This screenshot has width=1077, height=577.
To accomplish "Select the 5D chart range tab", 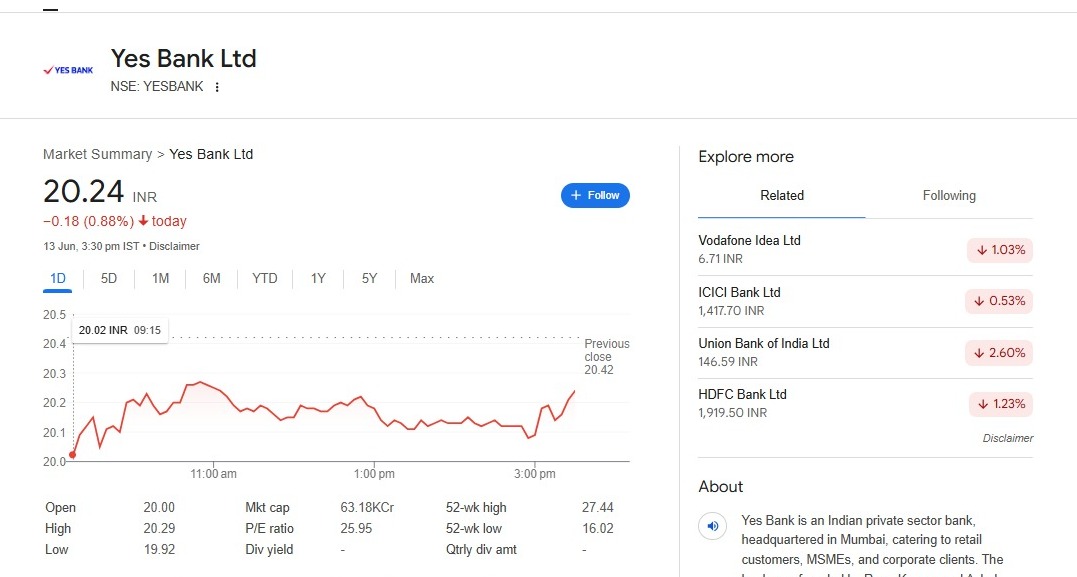I will pyautogui.click(x=109, y=279).
